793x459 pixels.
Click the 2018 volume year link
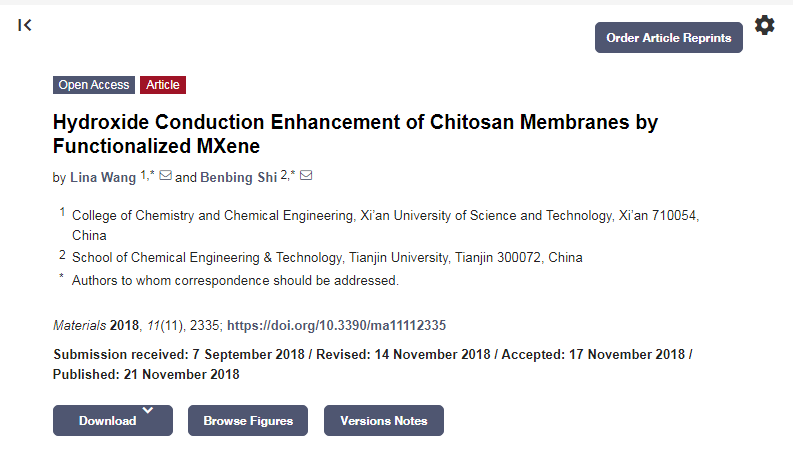tap(125, 326)
